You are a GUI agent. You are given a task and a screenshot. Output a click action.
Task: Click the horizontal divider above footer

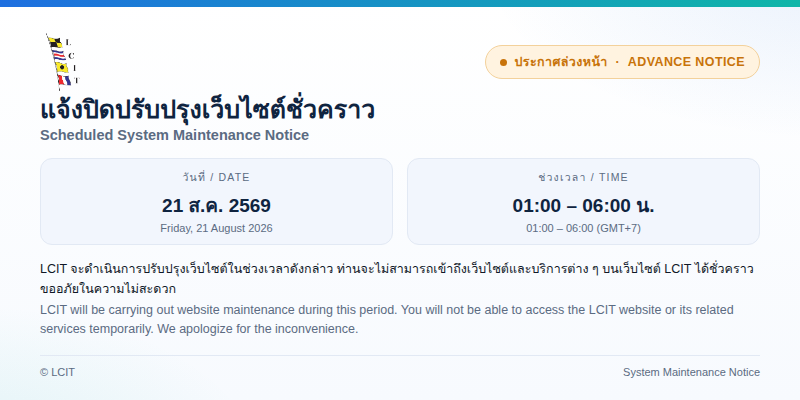point(400,355)
